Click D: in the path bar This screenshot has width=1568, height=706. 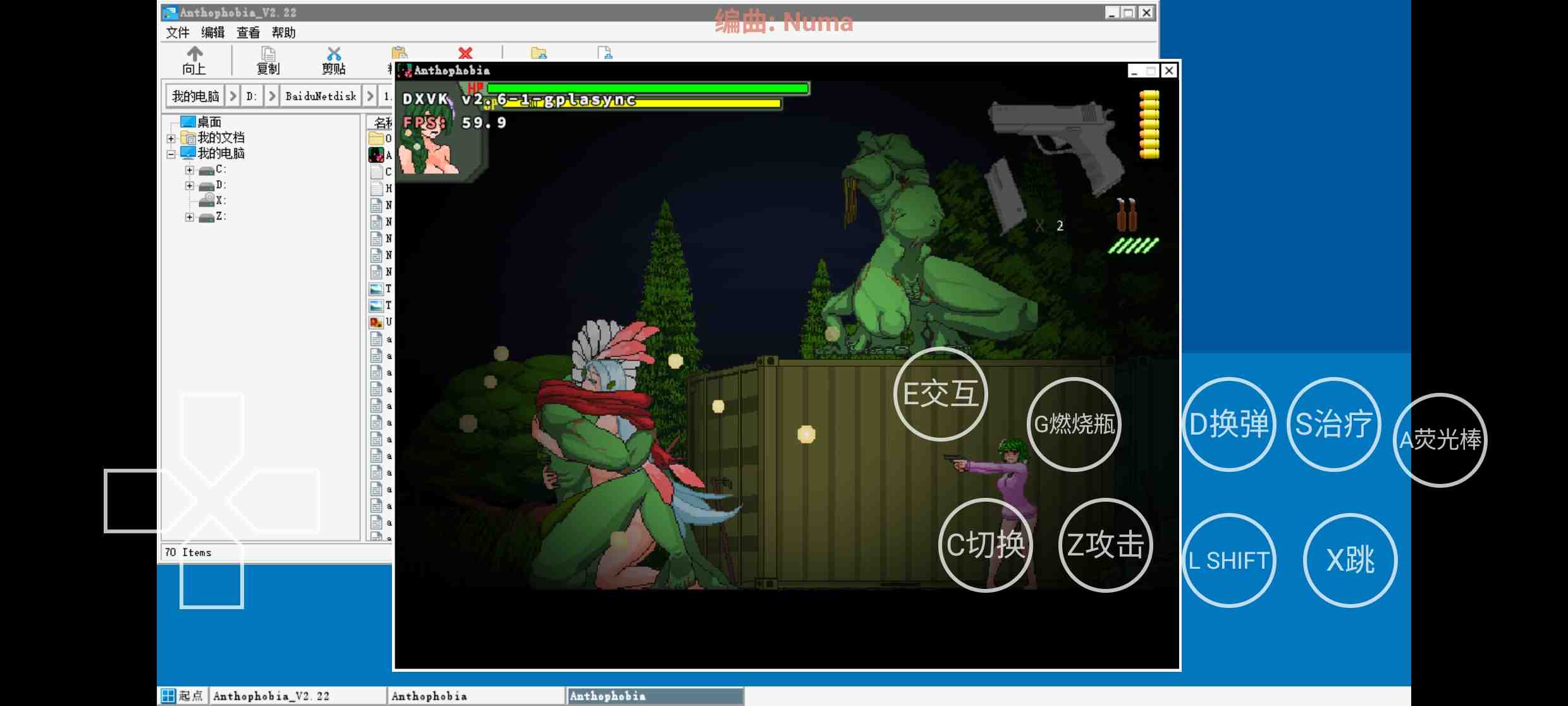pos(252,96)
